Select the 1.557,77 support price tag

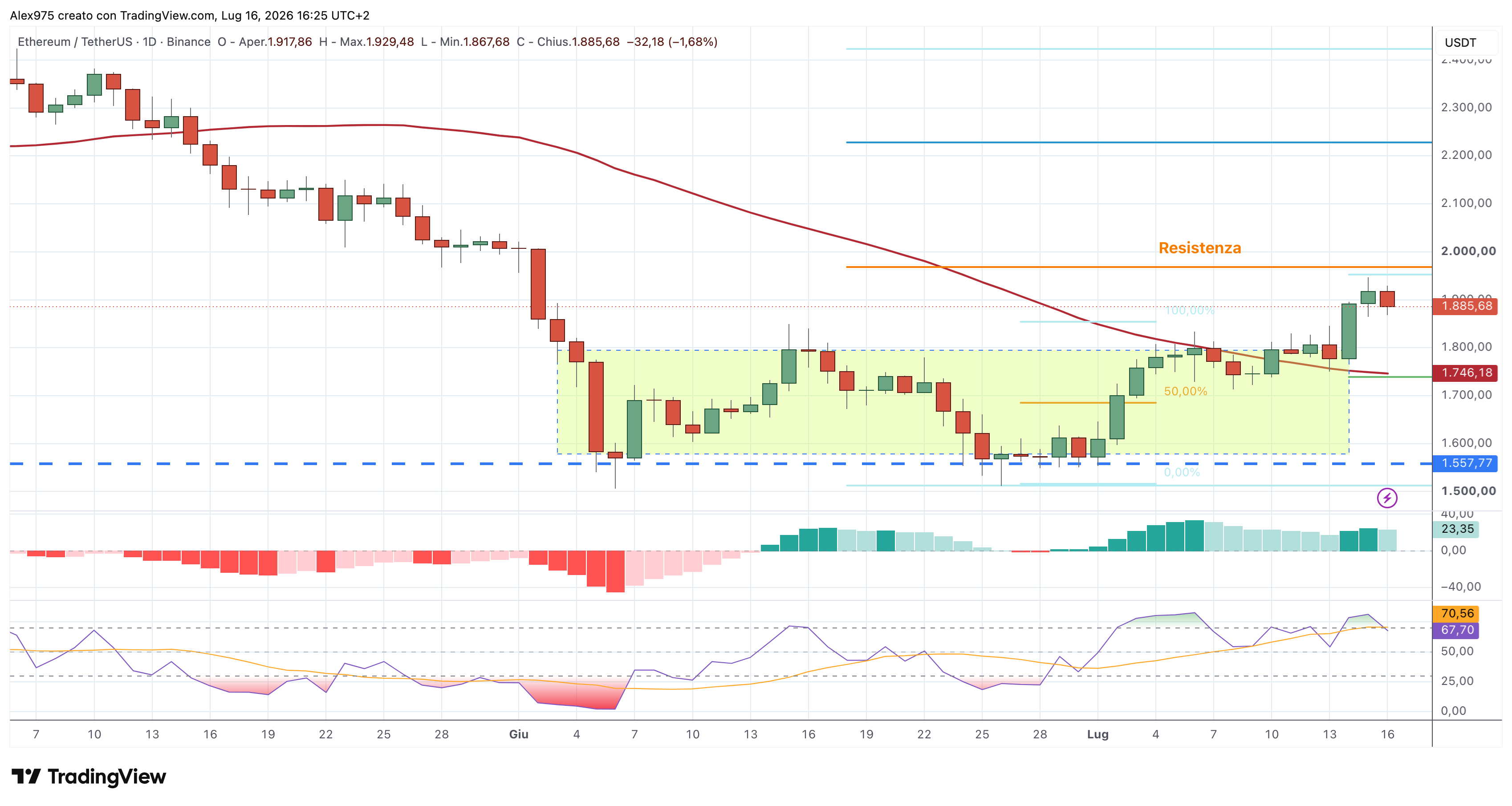(x=1465, y=463)
